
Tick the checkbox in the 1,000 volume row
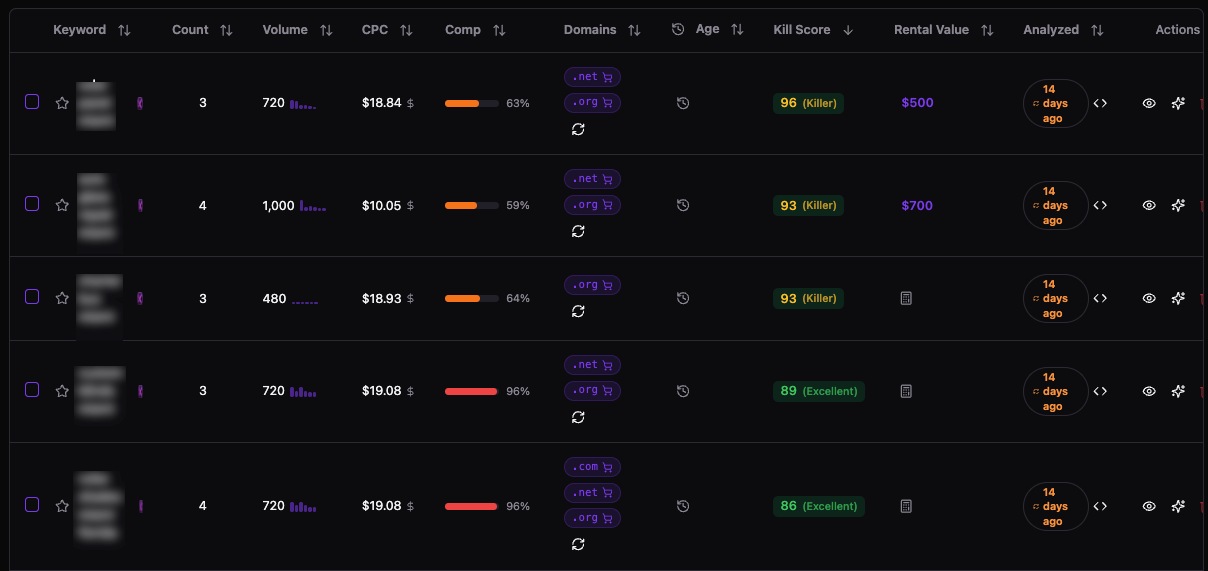tap(32, 204)
